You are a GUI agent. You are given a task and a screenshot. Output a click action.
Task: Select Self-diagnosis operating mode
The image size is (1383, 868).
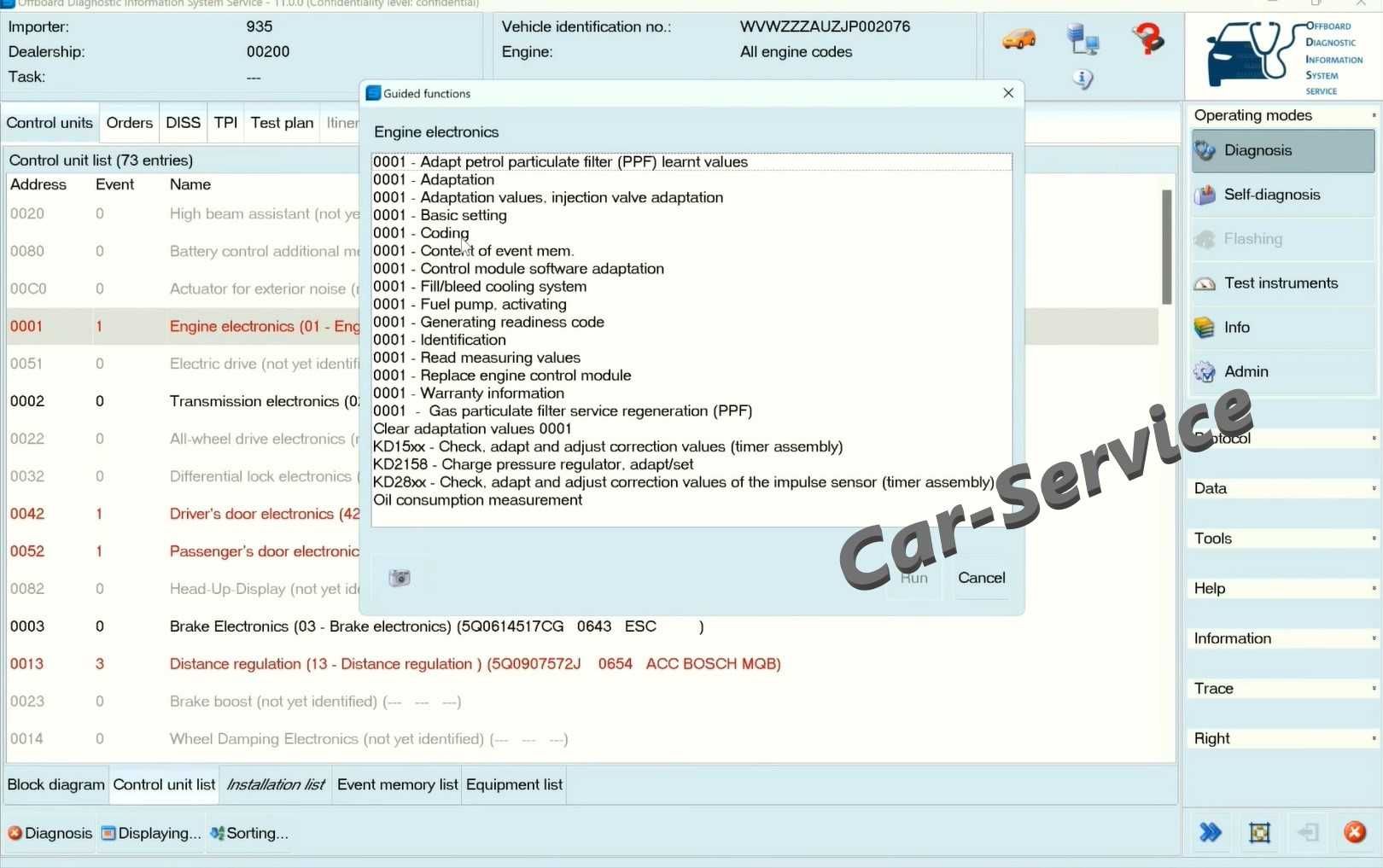[1282, 195]
